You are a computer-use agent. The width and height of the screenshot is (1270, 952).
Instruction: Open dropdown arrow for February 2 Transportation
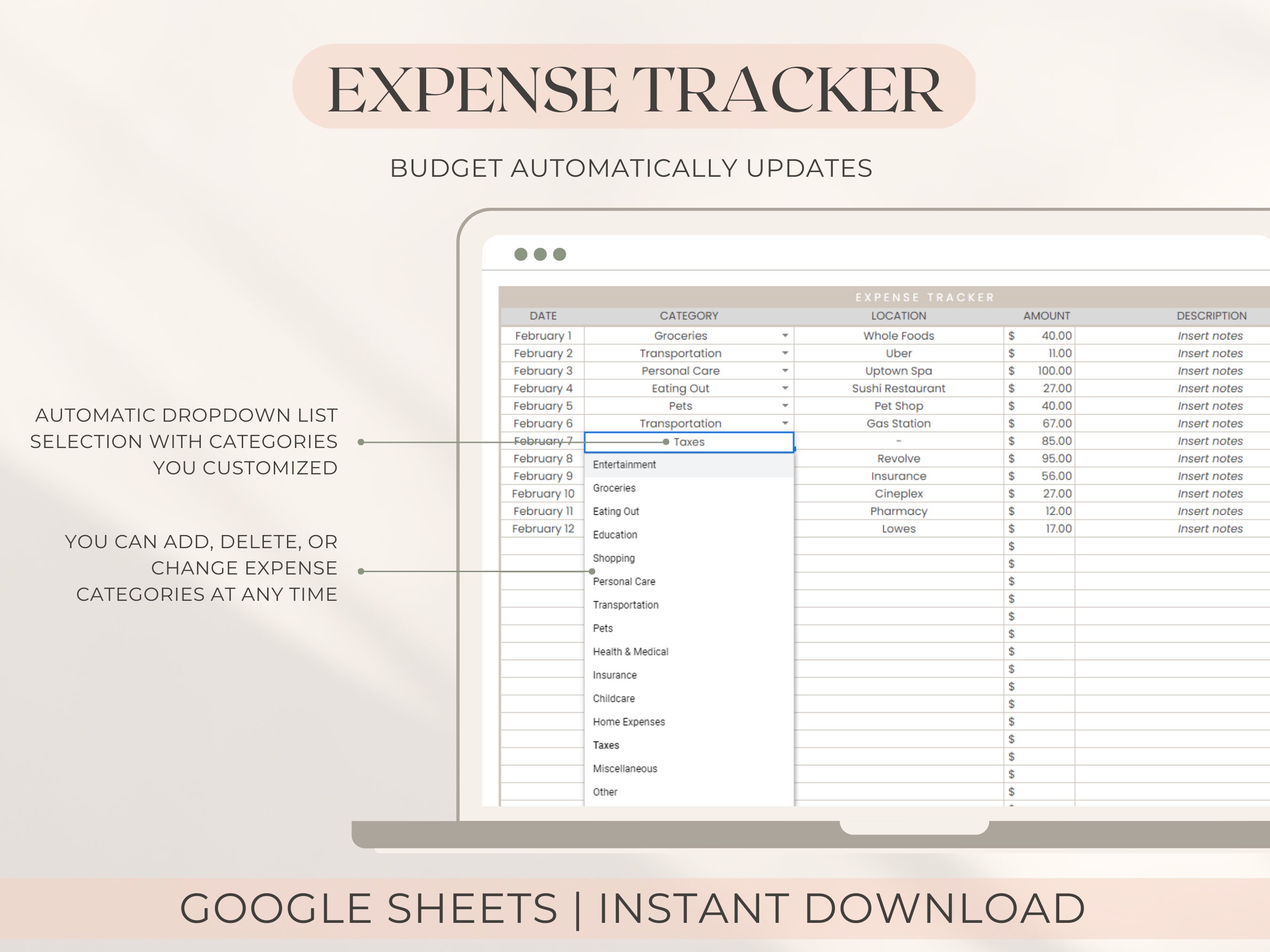[x=785, y=354]
